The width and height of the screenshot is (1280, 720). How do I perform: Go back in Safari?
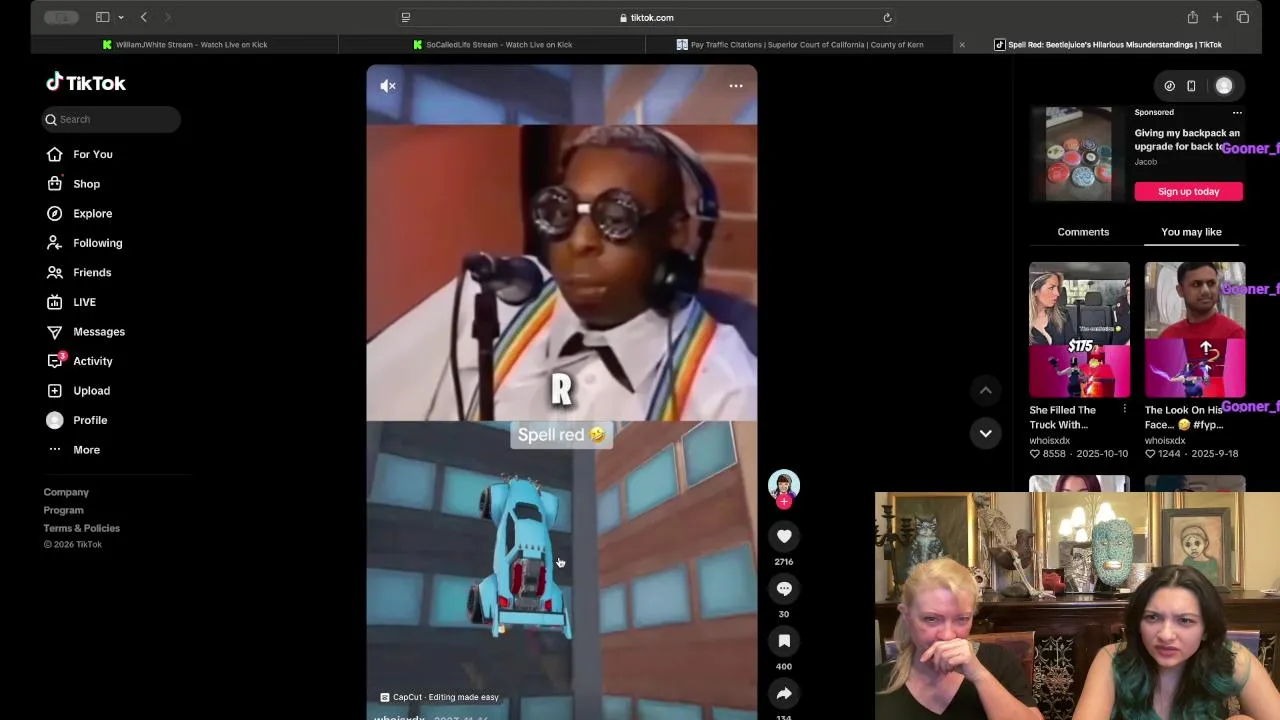point(144,17)
